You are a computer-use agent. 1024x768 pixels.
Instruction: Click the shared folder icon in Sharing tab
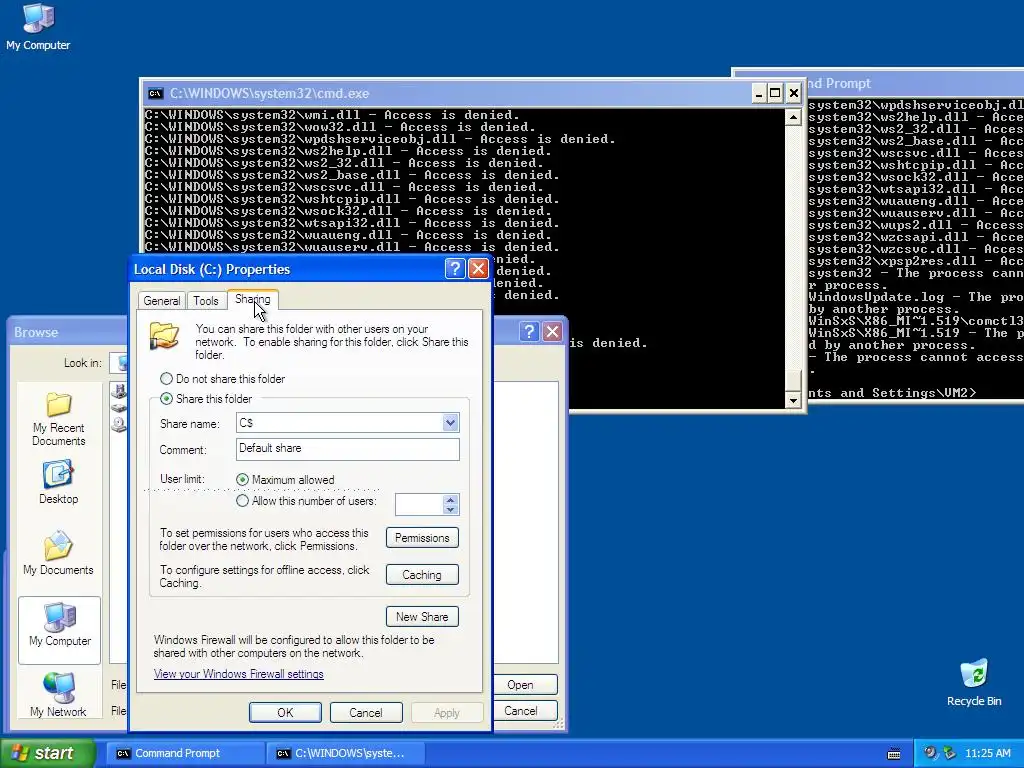(164, 335)
